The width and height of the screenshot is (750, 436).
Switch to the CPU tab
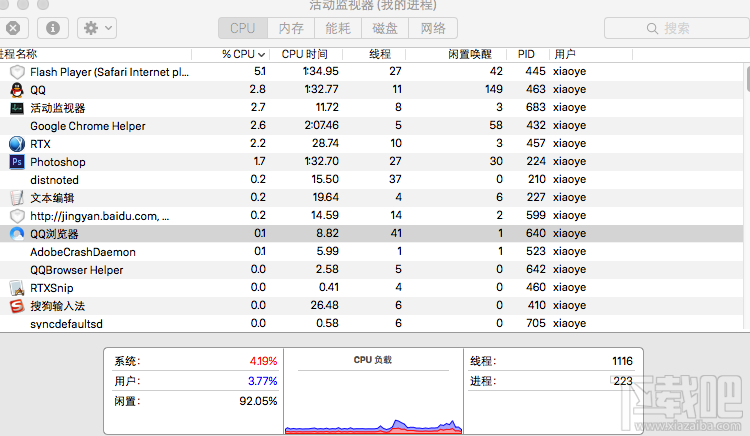[243, 28]
